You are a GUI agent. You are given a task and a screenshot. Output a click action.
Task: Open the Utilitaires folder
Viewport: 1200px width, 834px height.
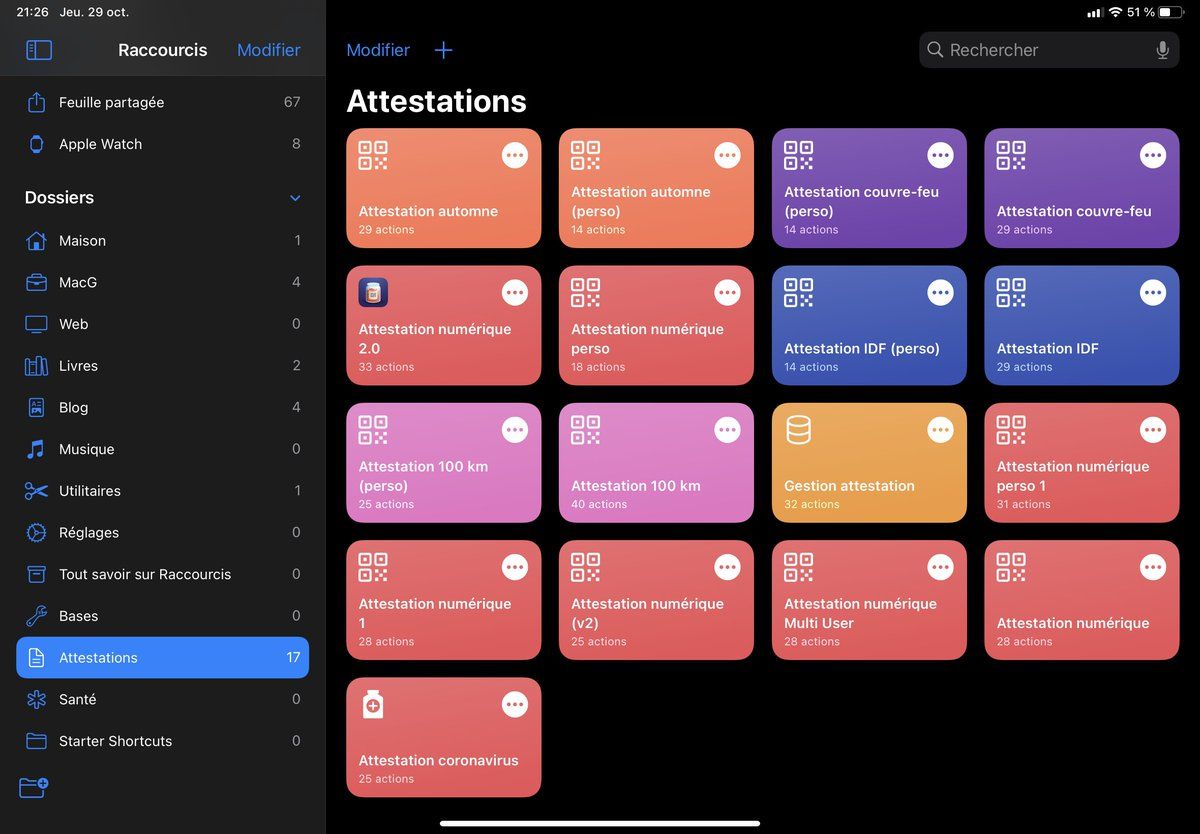pyautogui.click(x=163, y=491)
